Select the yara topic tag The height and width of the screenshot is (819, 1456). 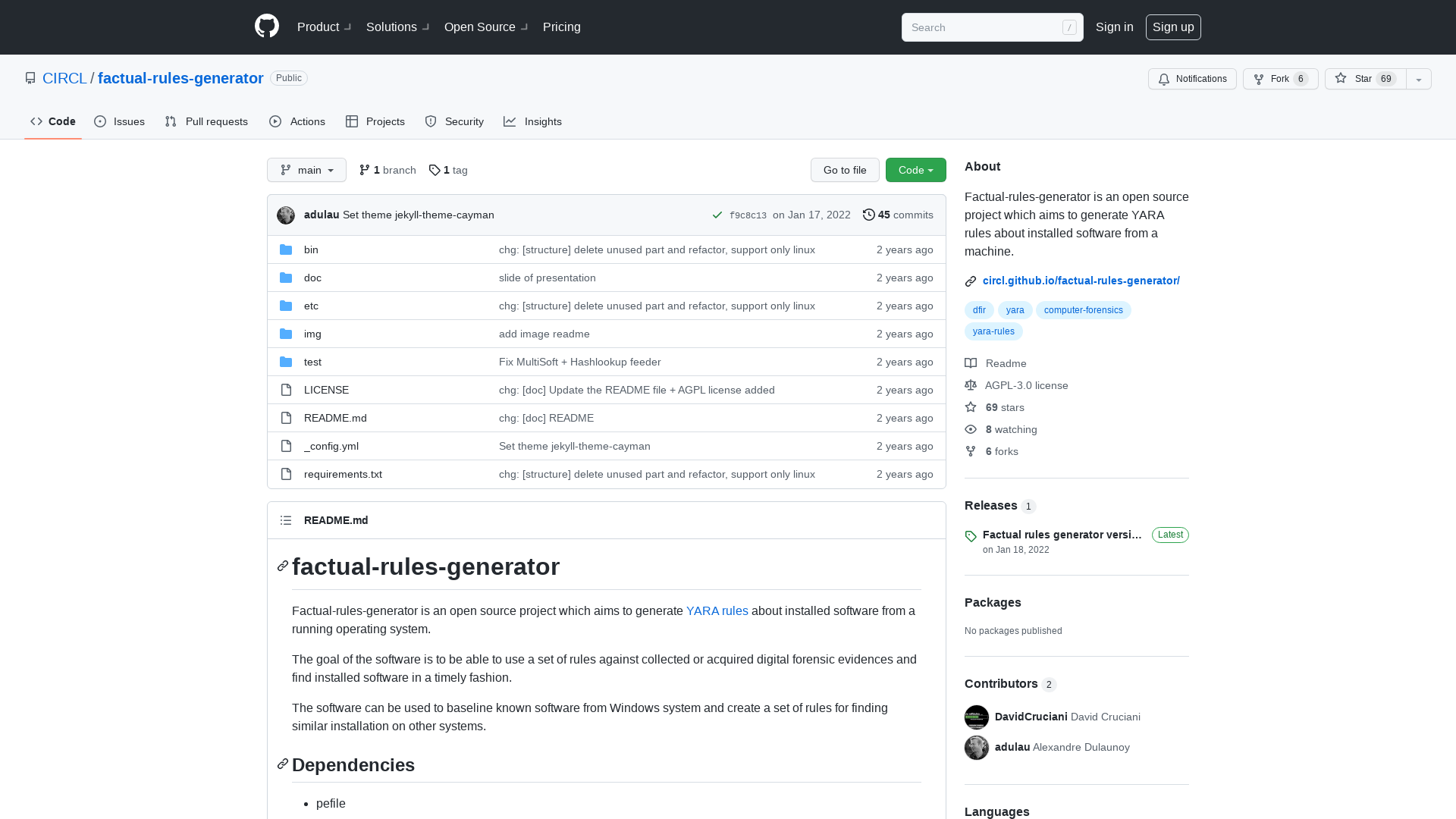(1015, 310)
